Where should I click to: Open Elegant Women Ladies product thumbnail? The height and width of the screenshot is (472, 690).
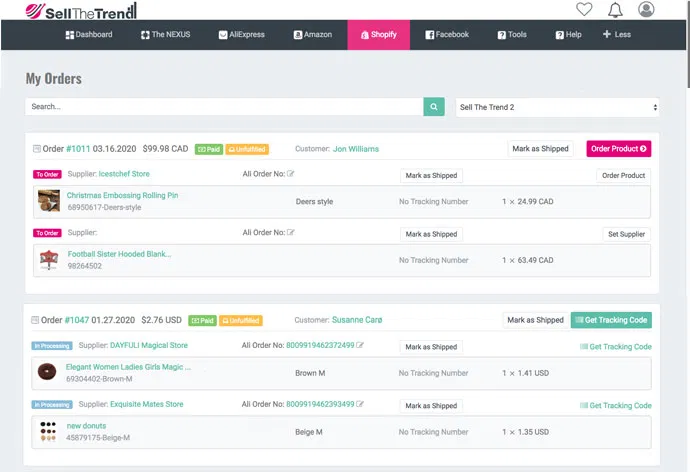(47, 372)
